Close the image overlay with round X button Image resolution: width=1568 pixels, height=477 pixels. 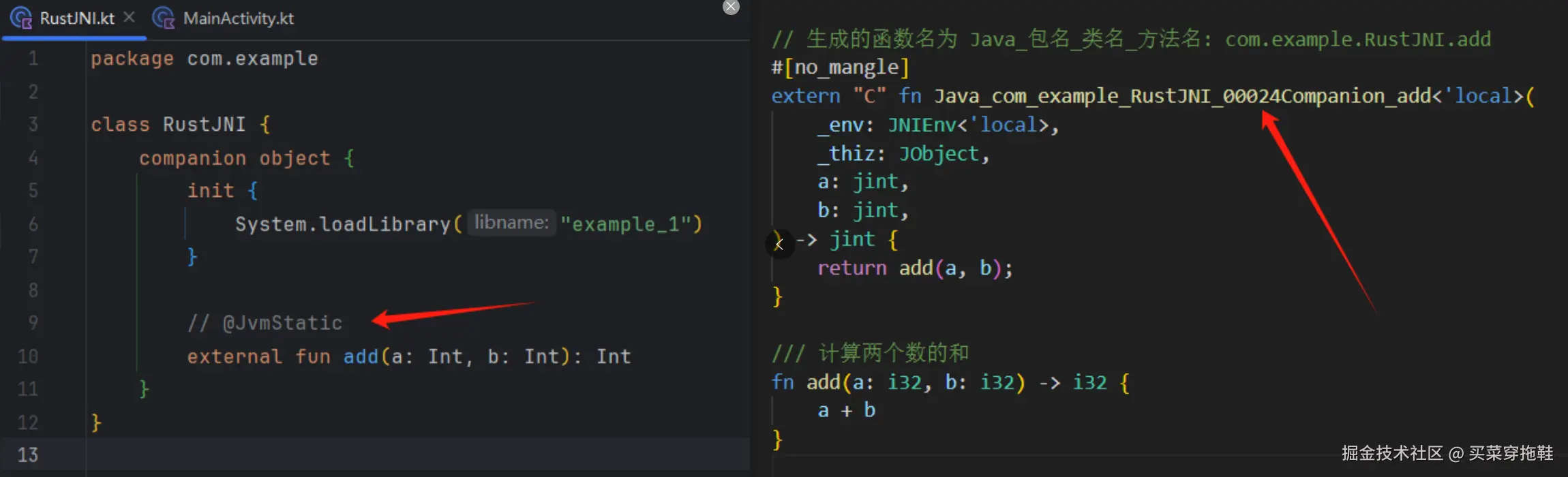pos(731,7)
